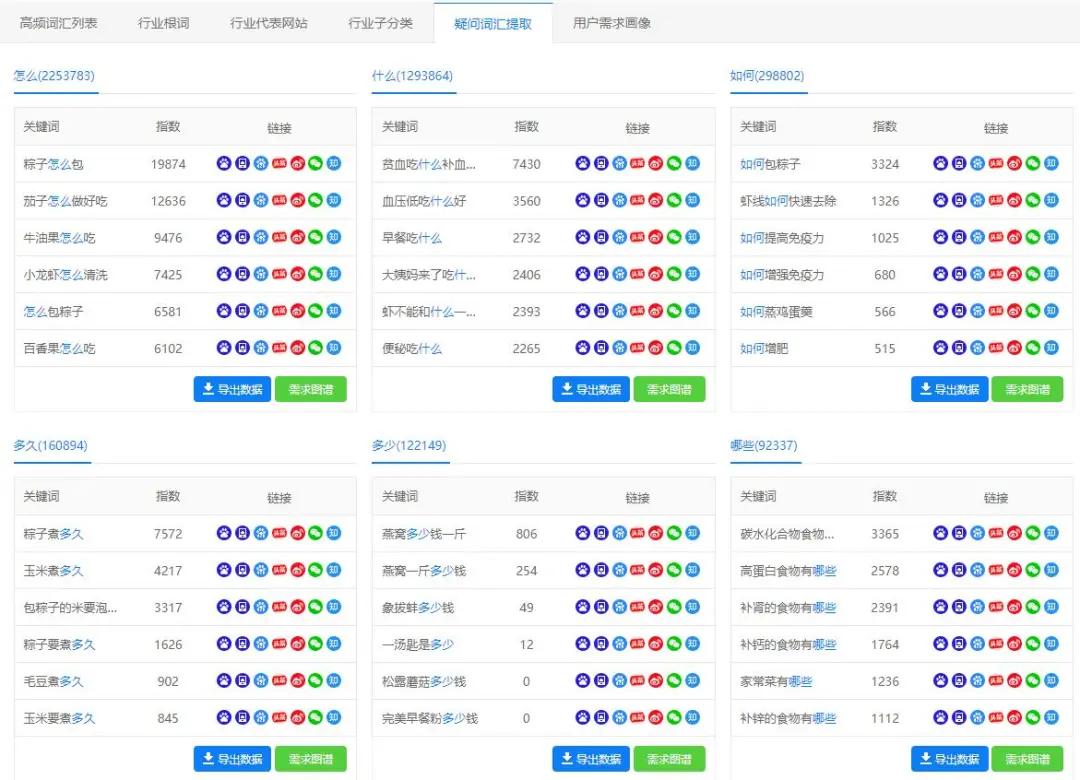Open WeChat search icon beside 粽子煮多久
The image size is (1080, 780).
click(x=314, y=533)
